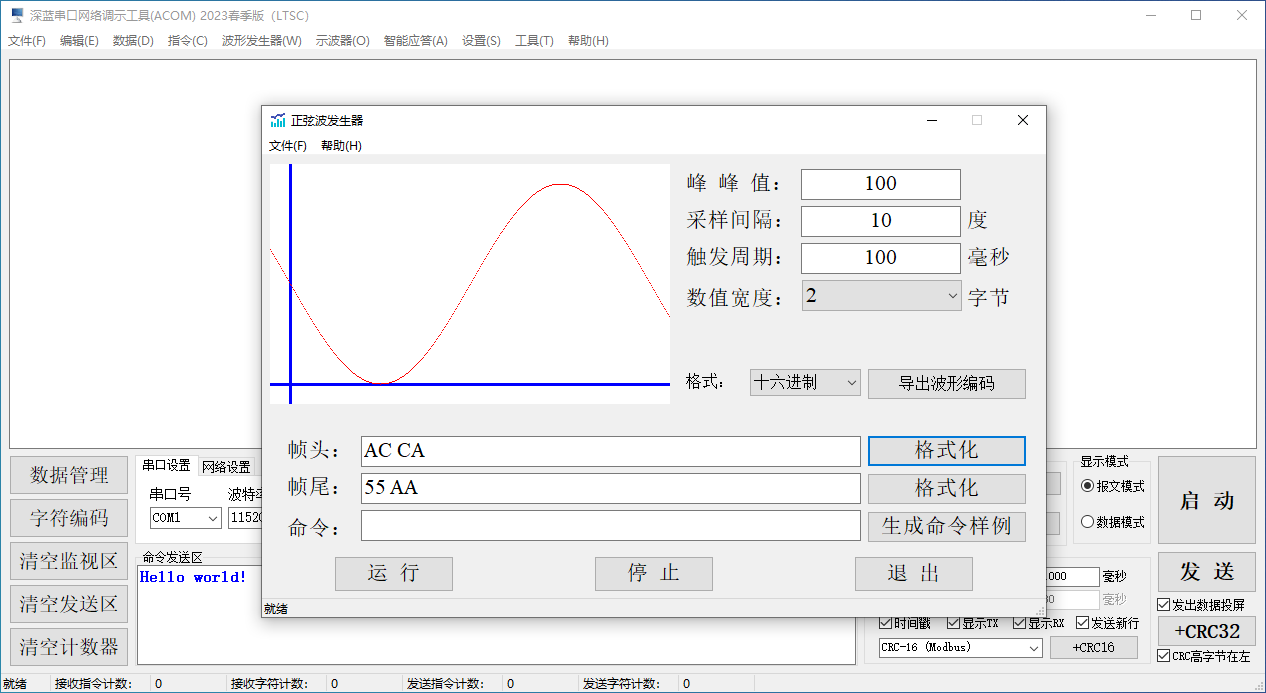The image size is (1266, 693).
Task: Switch to the 串口设置 tab
Action: pyautogui.click(x=166, y=465)
